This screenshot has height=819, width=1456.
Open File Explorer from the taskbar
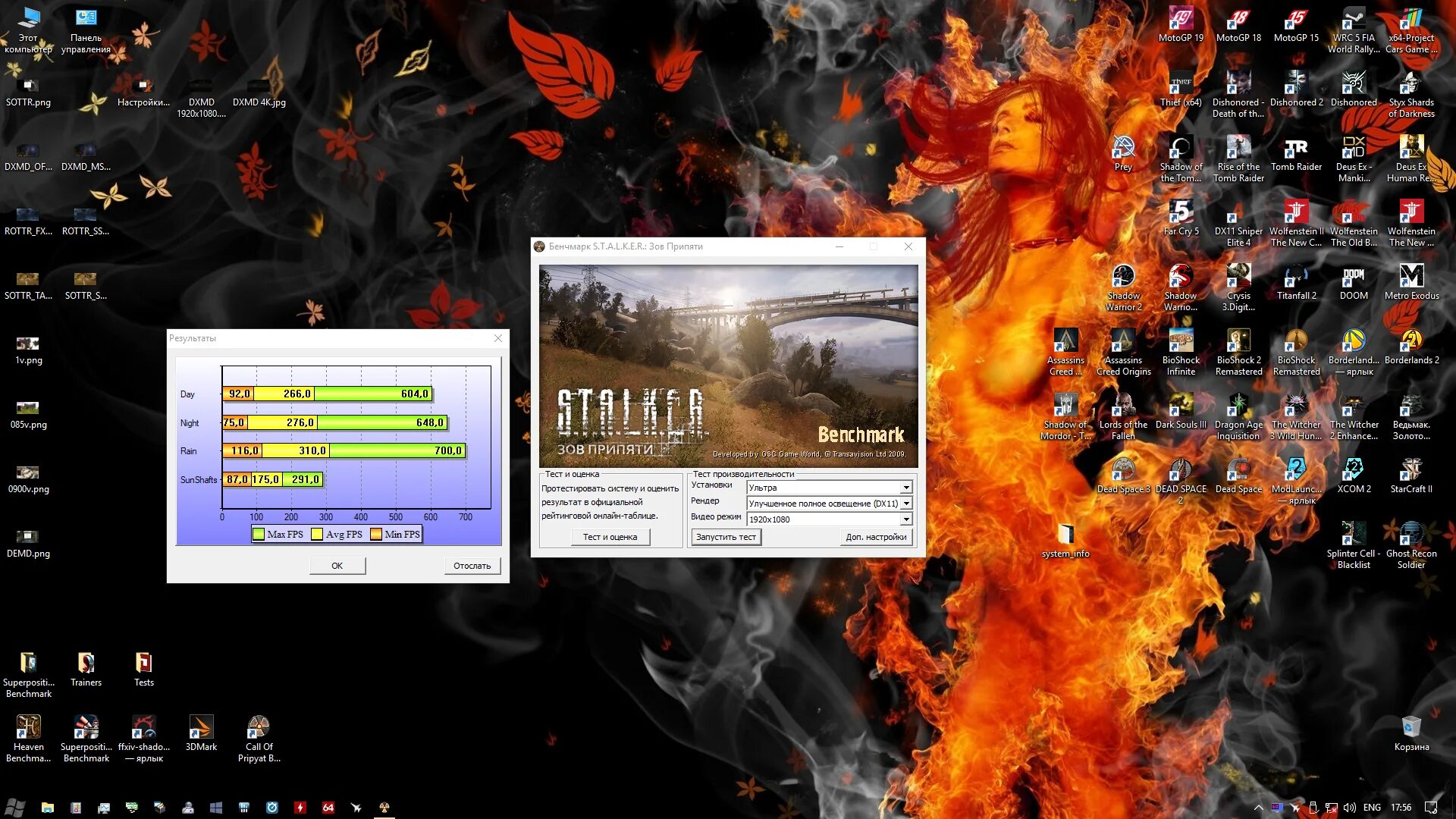[x=47, y=808]
